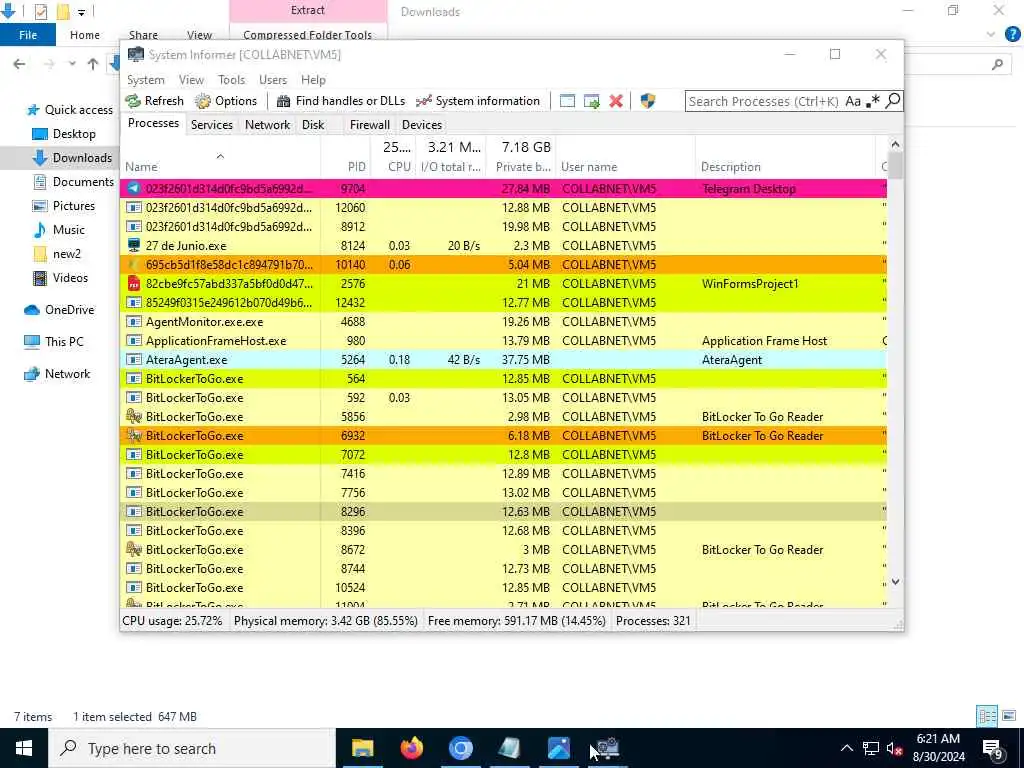Click process list scrollbar up arrow
The height and width of the screenshot is (768, 1024).
tap(895, 144)
